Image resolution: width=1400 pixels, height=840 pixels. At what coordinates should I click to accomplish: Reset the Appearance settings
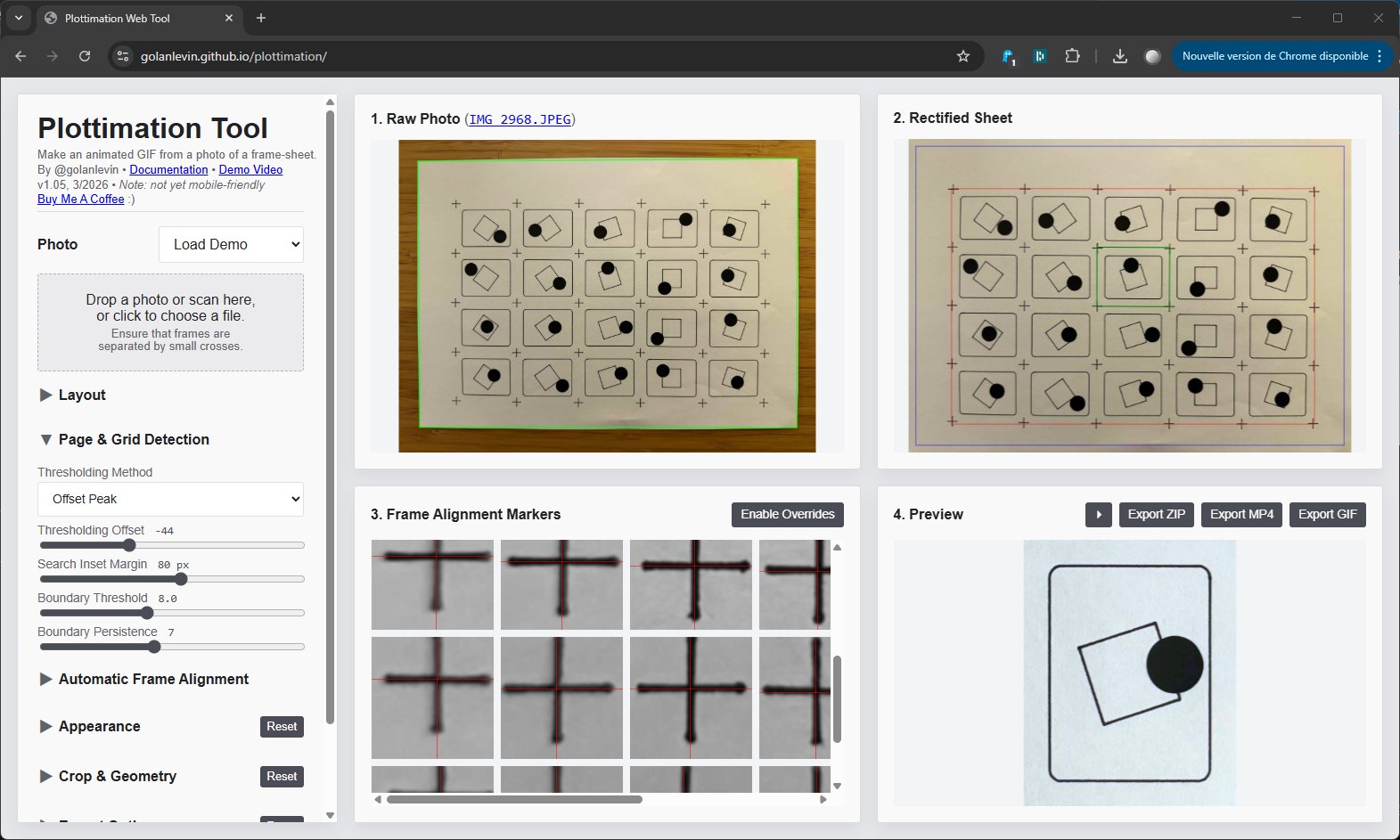tap(282, 727)
